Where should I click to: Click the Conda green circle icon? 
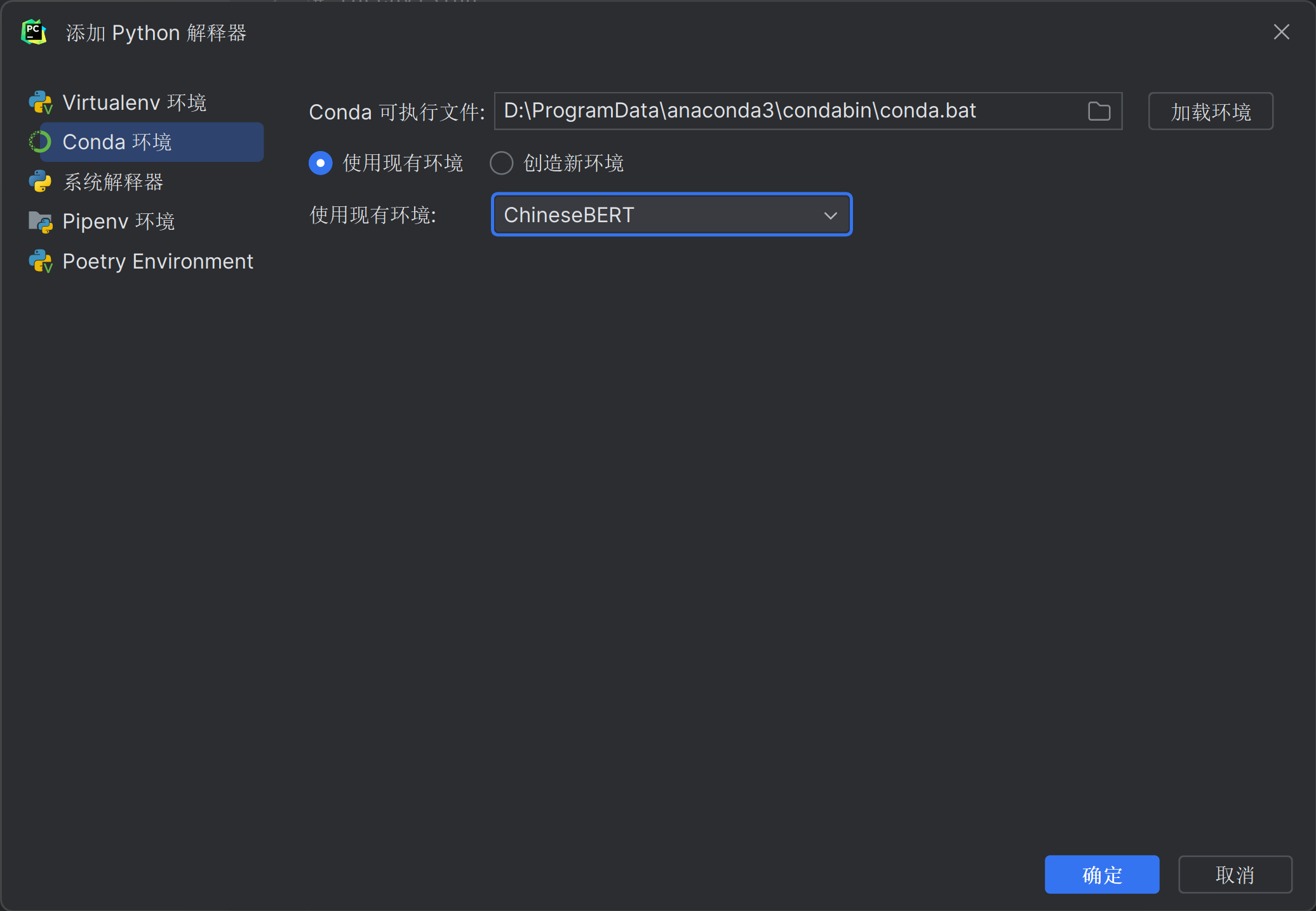40,142
